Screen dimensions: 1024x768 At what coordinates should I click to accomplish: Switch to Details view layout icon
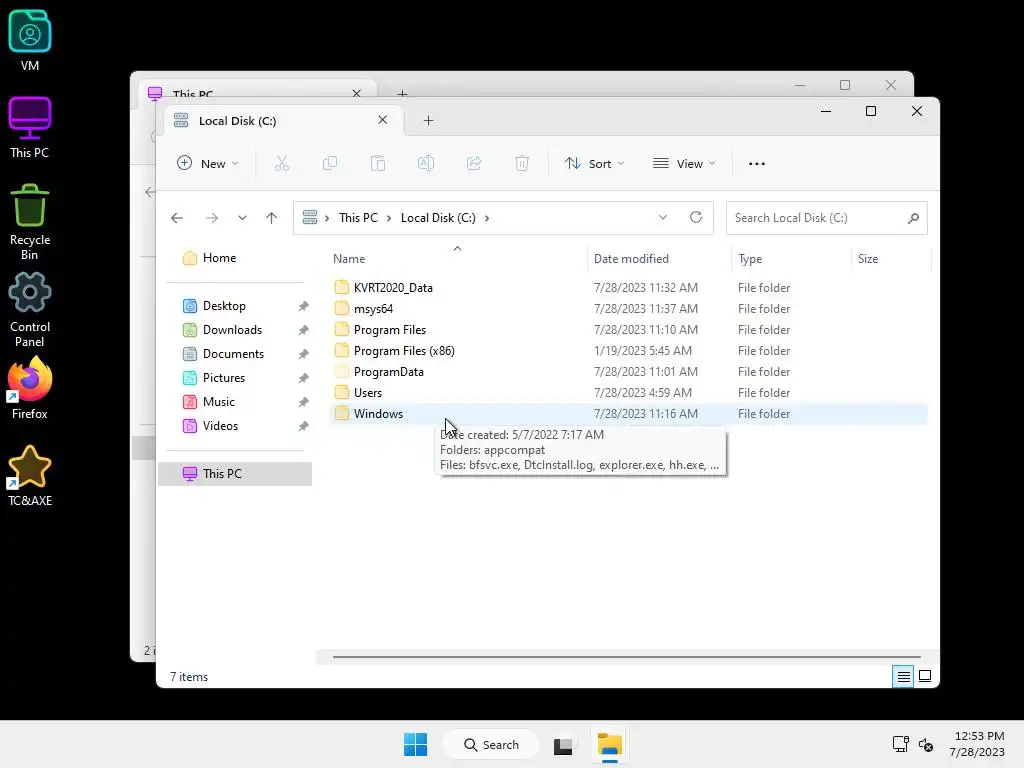903,677
